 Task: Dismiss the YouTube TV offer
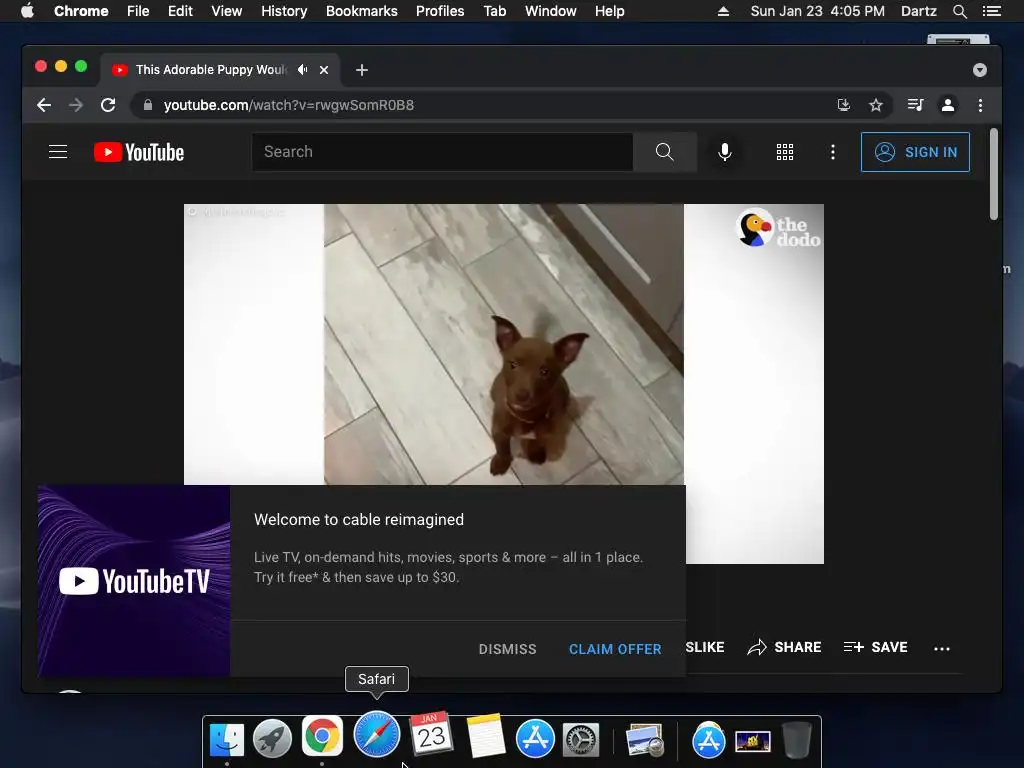click(x=507, y=649)
